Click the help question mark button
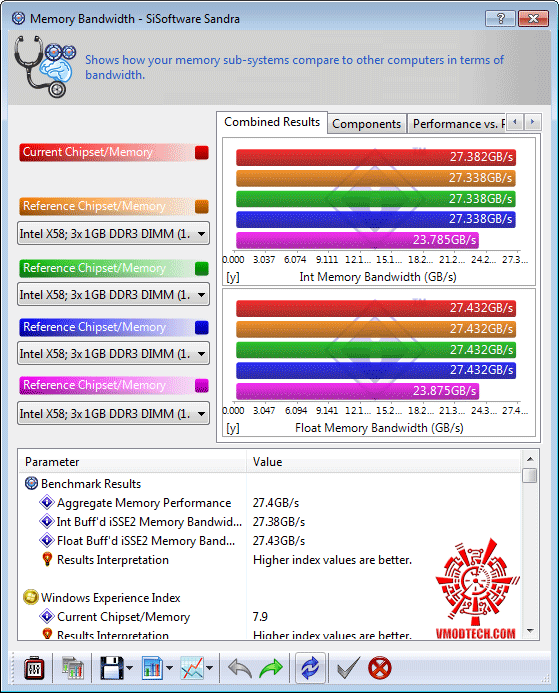559x693 pixels. [x=500, y=19]
